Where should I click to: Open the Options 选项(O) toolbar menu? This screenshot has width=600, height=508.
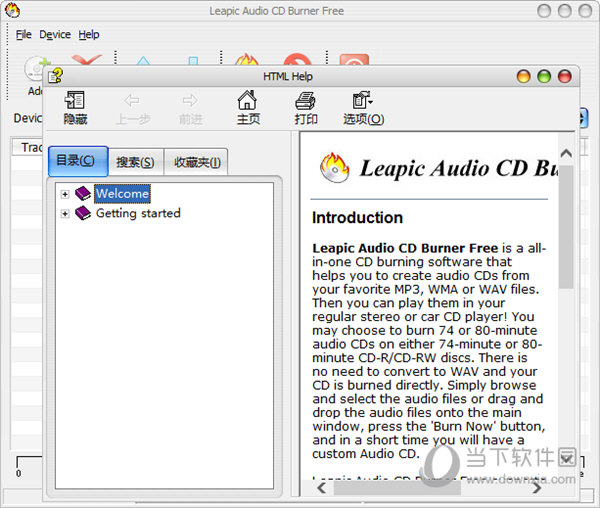pyautogui.click(x=363, y=108)
